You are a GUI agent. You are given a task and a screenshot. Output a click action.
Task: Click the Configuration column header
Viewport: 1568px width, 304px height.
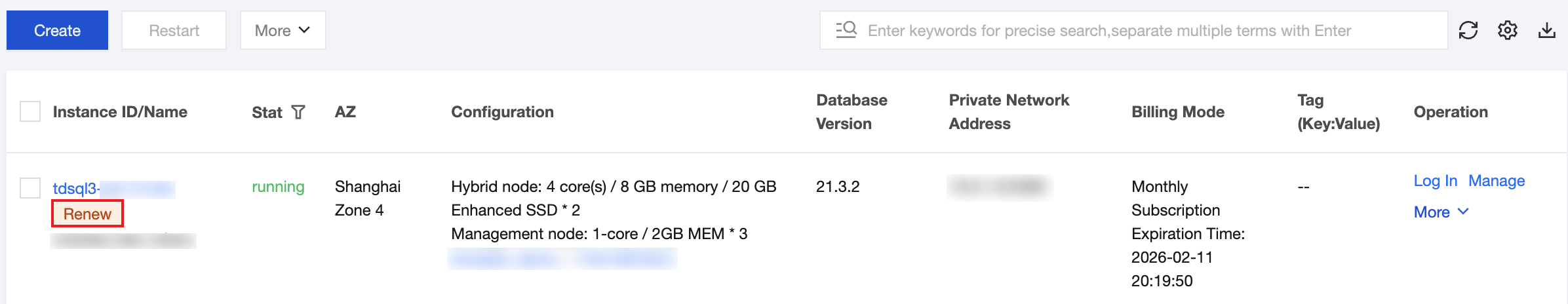[502, 112]
